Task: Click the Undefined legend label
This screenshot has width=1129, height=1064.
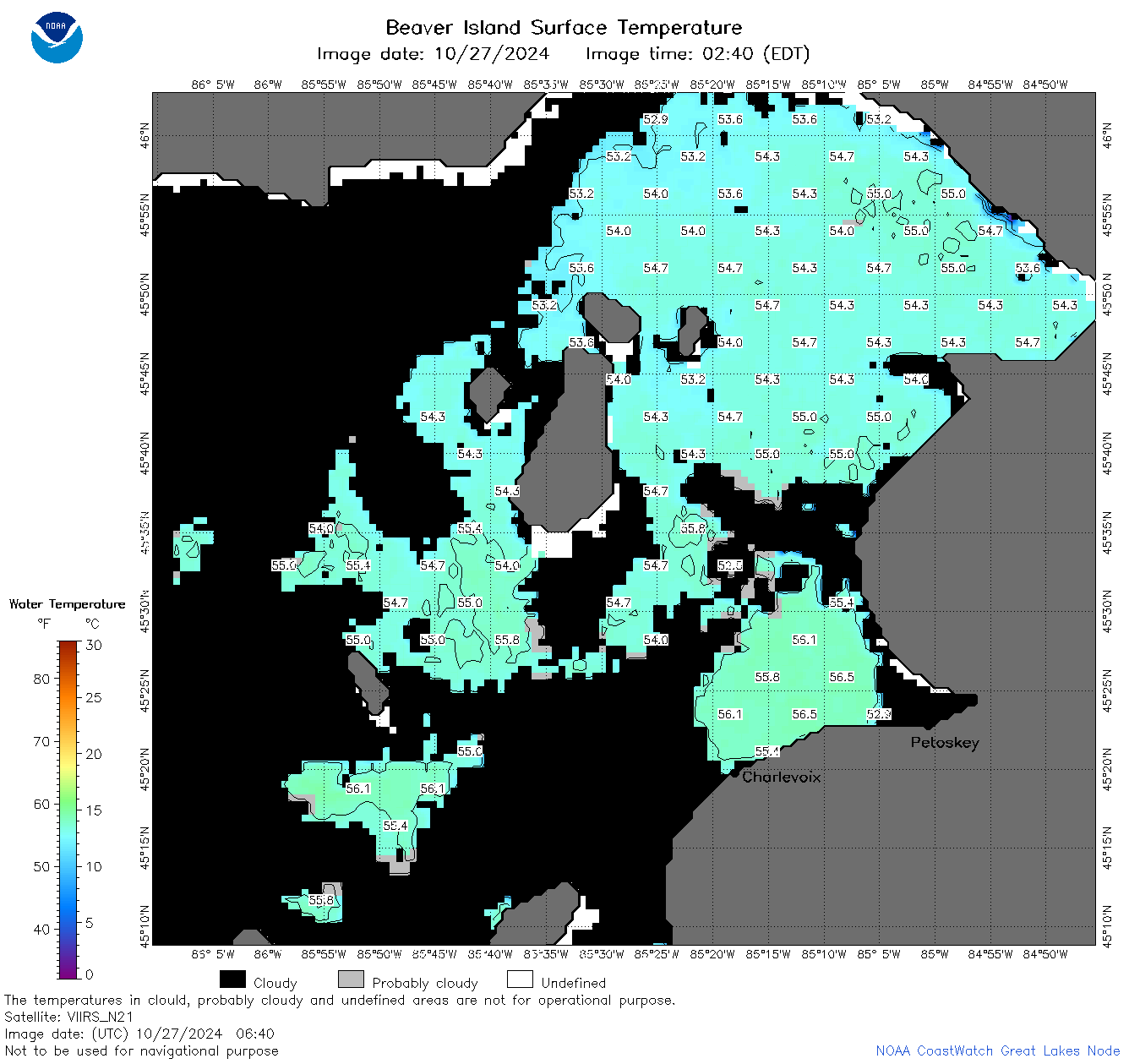Action: pos(574,983)
